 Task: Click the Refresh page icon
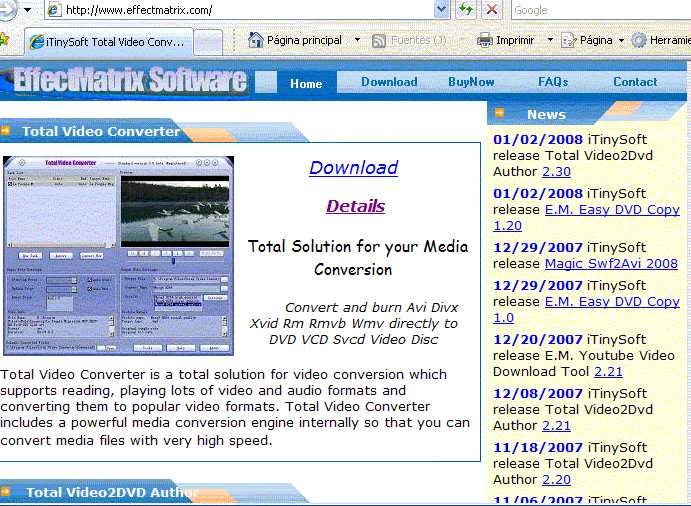click(x=466, y=9)
